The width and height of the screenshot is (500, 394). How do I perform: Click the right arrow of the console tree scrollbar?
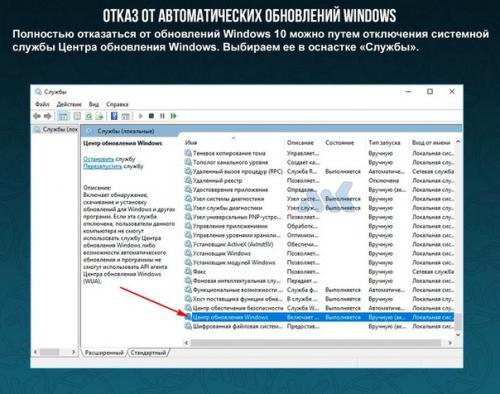73,352
